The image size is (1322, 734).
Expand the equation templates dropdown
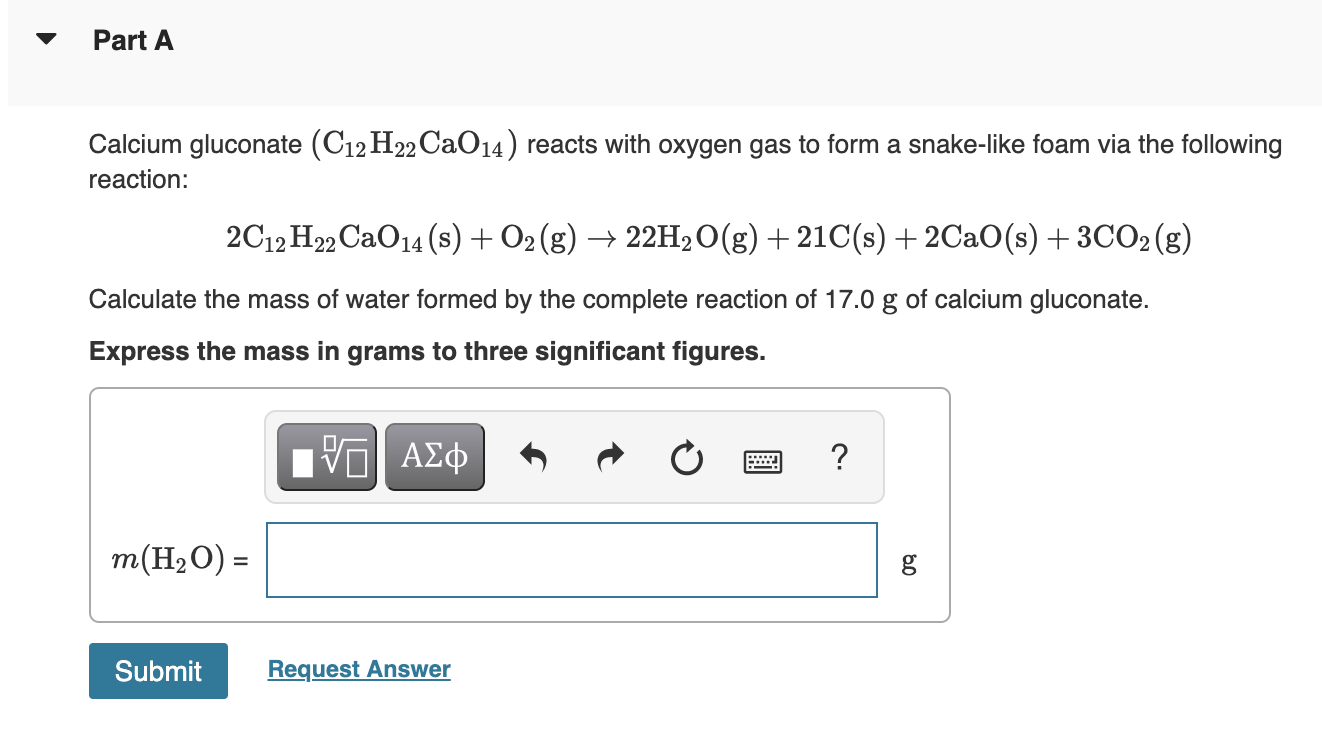[x=324, y=456]
